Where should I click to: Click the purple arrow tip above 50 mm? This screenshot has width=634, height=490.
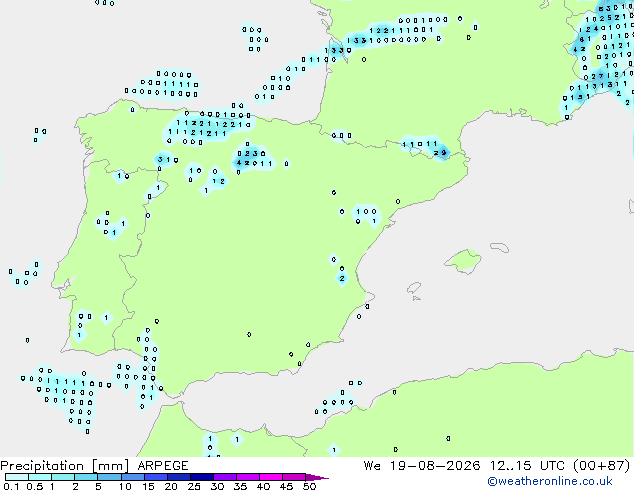(x=317, y=478)
